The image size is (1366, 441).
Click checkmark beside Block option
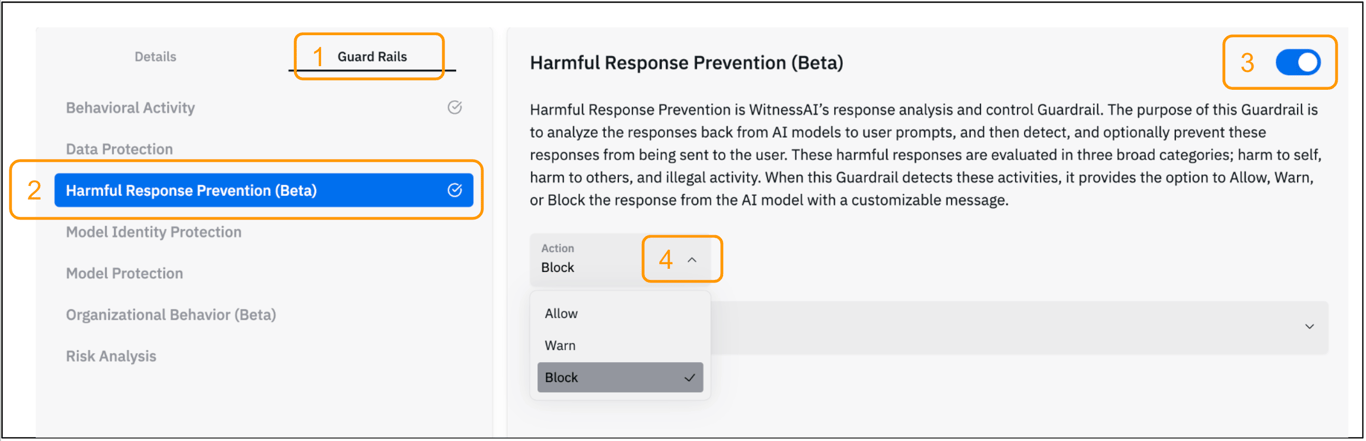pos(689,378)
